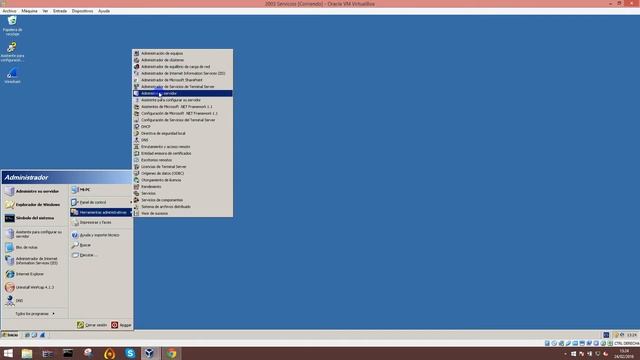Click Apagar button
Viewport: 640px width, 360px height.
pyautogui.click(x=121, y=325)
